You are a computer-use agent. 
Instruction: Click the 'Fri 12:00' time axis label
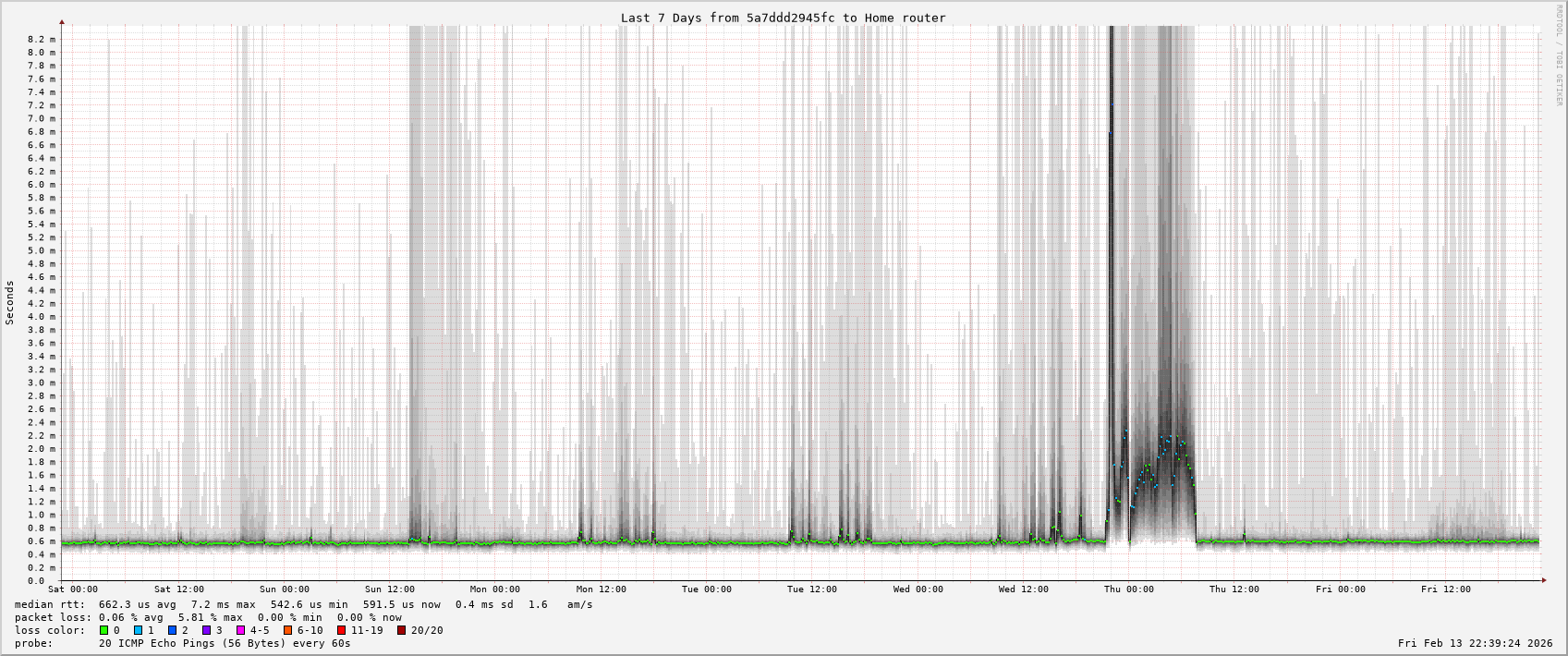pos(1445,589)
